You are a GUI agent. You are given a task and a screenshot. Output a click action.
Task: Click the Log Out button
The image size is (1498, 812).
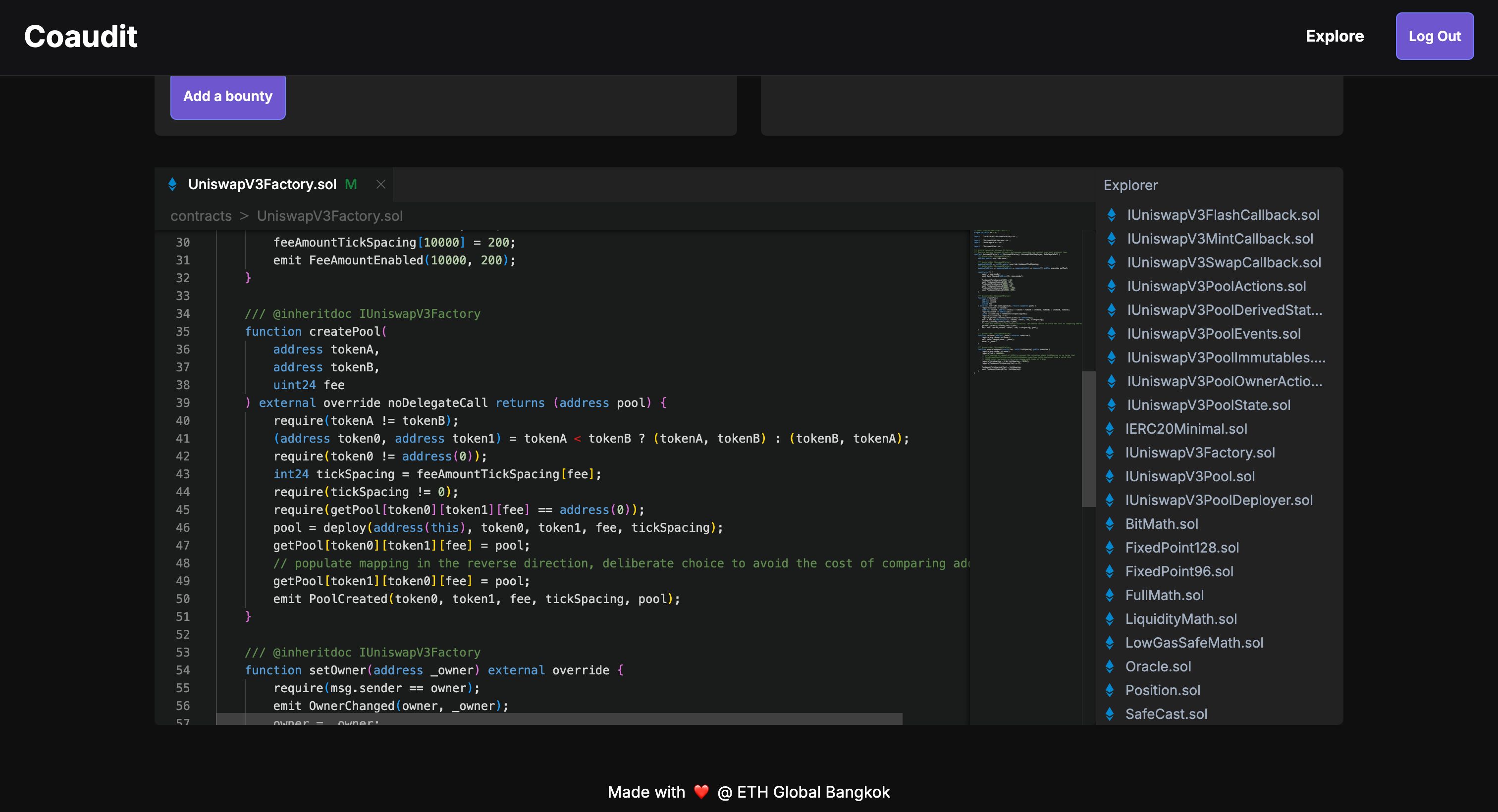pos(1435,36)
